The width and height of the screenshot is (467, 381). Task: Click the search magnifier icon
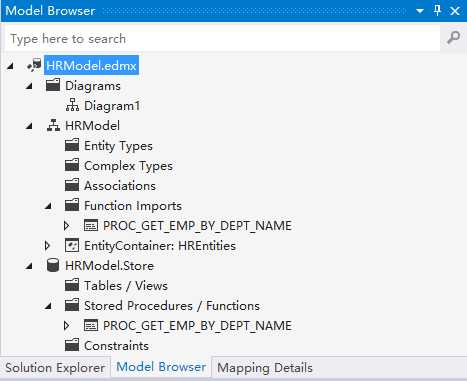453,38
